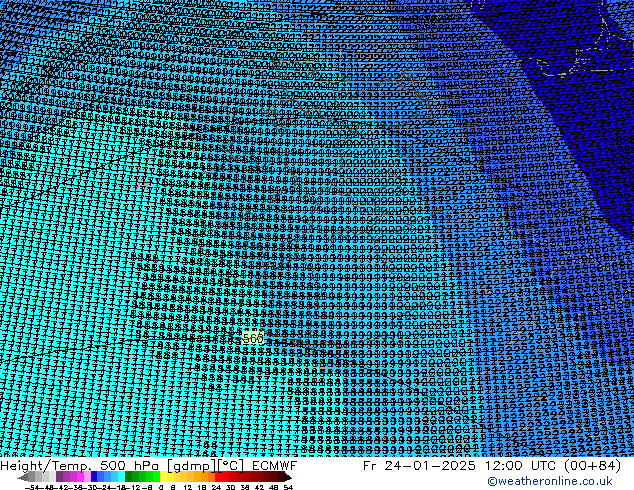Screen dimensions: 634x490
Task: Click the [gdmp] unit label in the caption
Action: [192, 466]
